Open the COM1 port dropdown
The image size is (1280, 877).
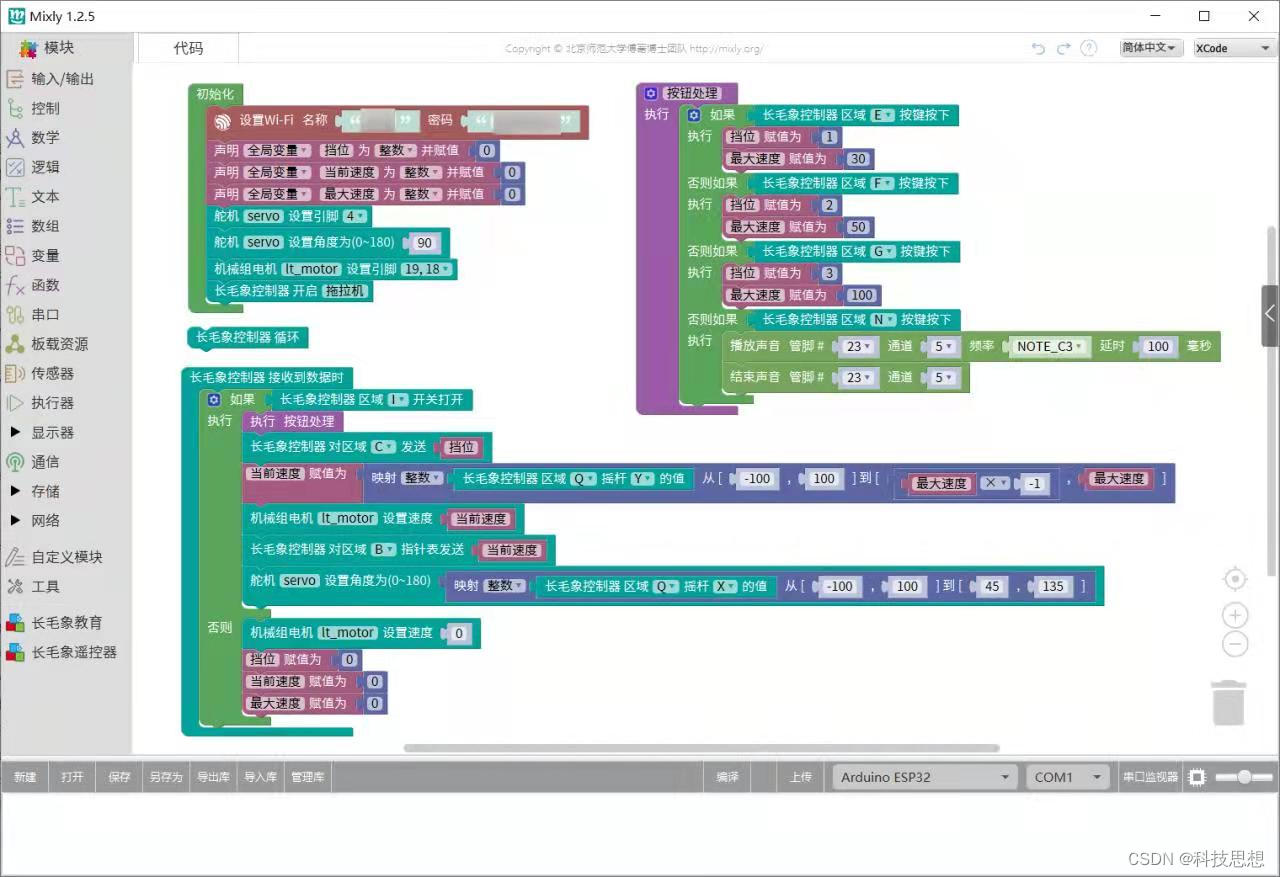coord(1068,777)
